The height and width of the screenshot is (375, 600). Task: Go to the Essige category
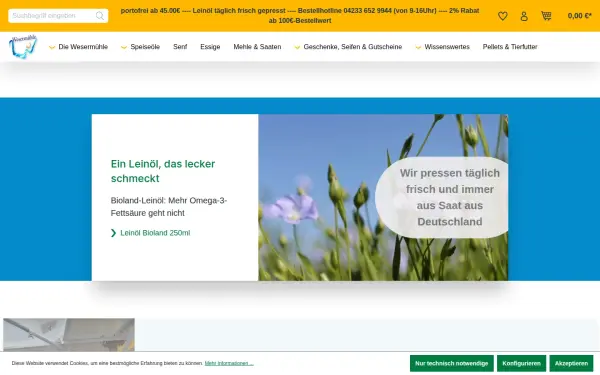(210, 47)
